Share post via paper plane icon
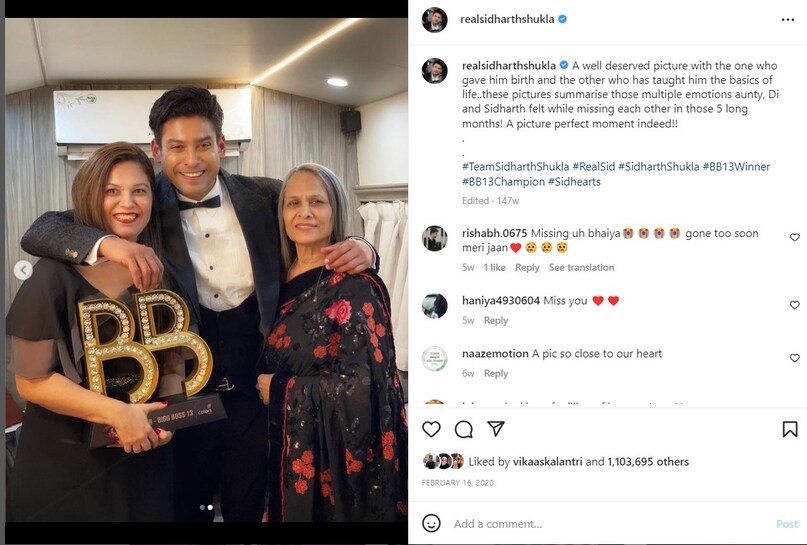807x545 pixels. (x=496, y=429)
